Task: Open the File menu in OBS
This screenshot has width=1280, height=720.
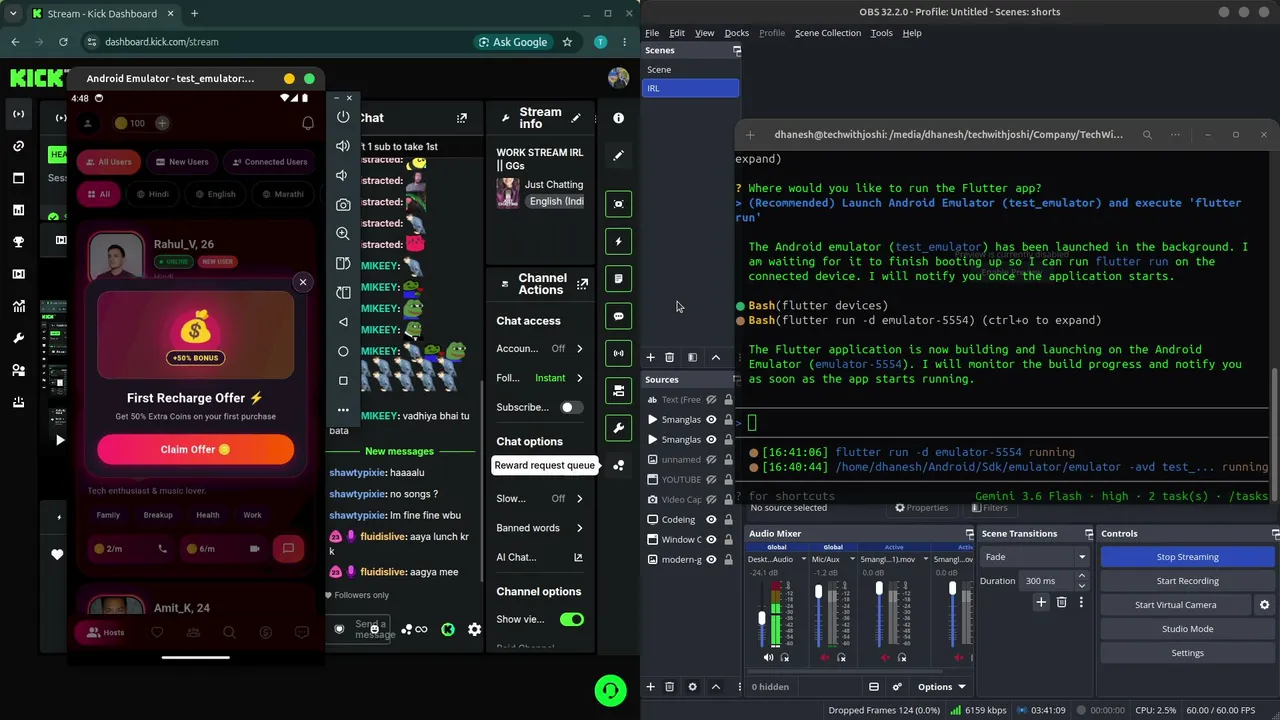Action: tap(652, 33)
